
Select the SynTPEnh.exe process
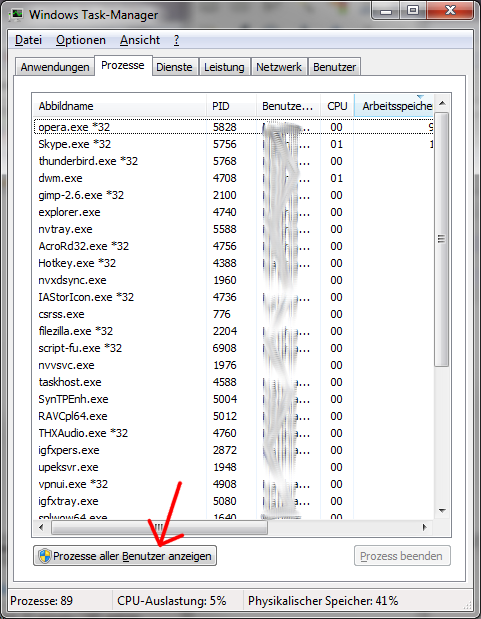(x=233, y=399)
